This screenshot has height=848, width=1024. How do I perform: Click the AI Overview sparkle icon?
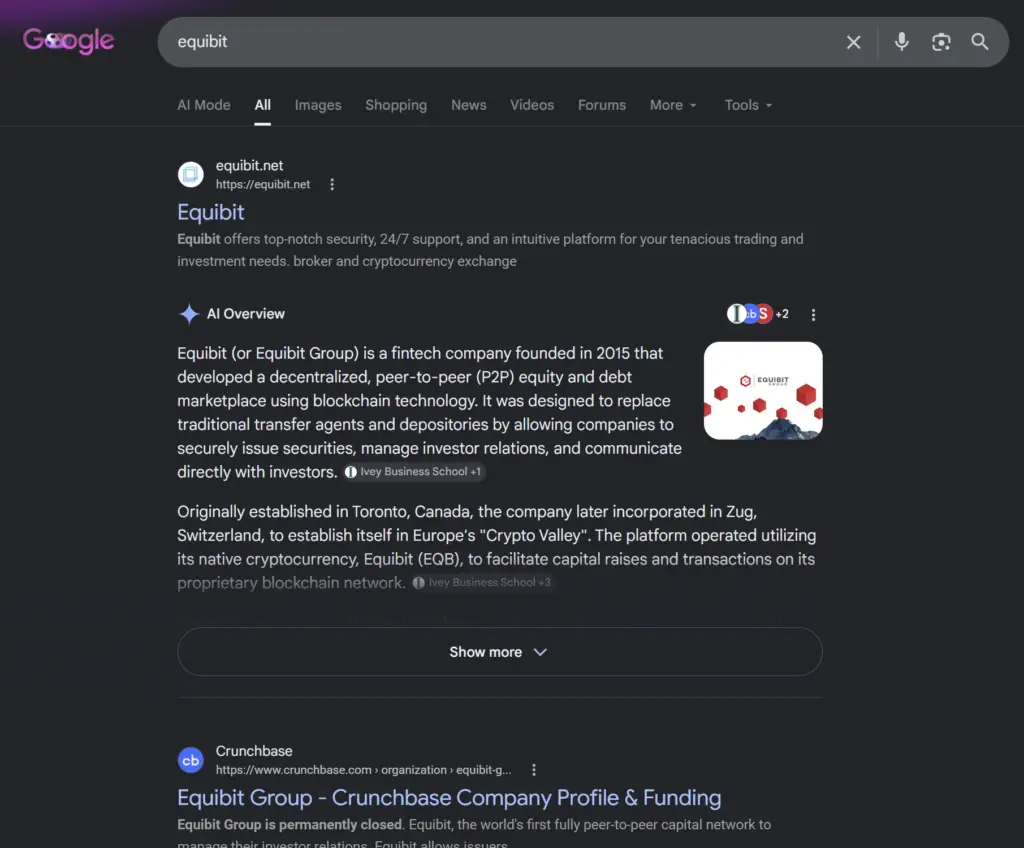coord(189,314)
